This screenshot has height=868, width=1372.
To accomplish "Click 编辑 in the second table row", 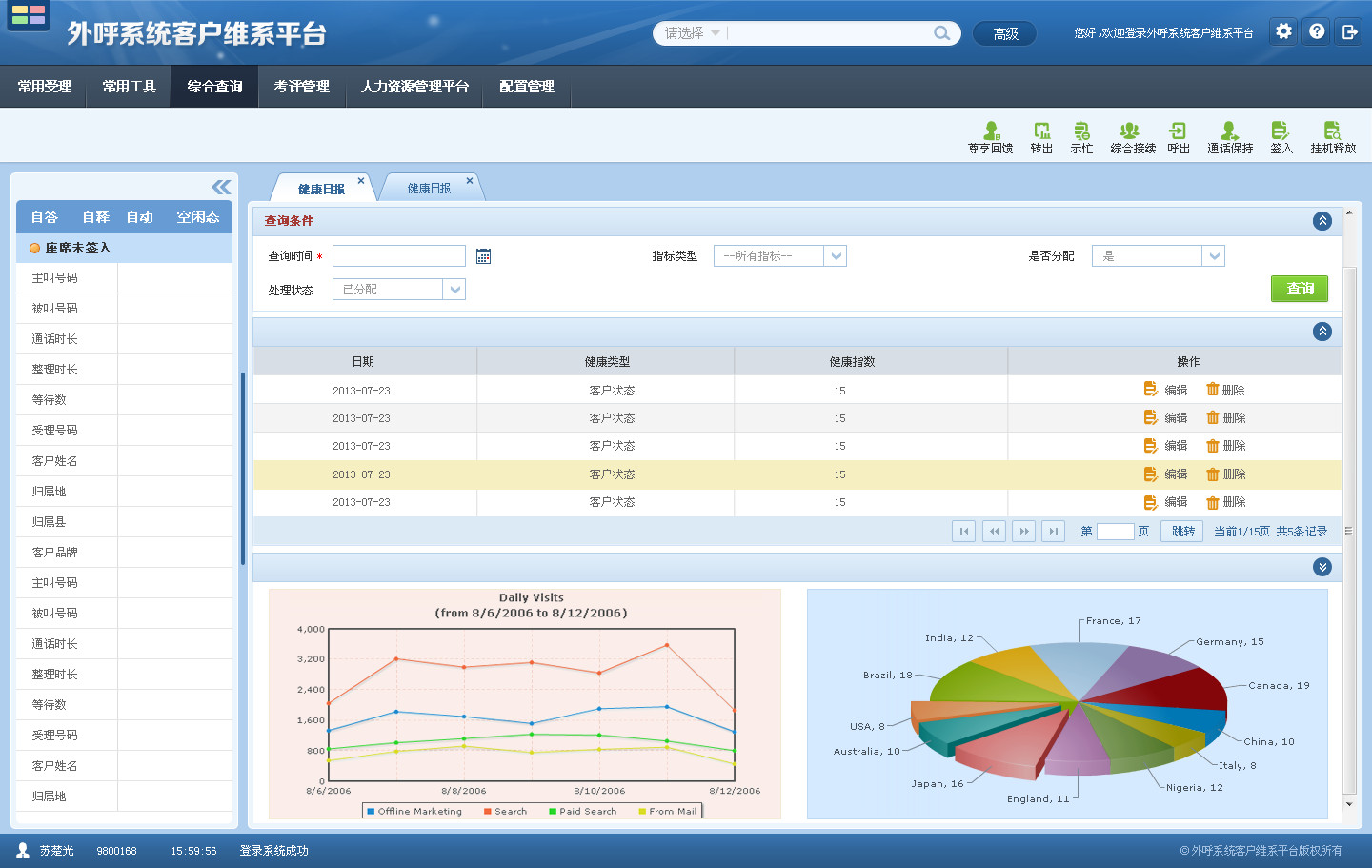I will point(1165,417).
